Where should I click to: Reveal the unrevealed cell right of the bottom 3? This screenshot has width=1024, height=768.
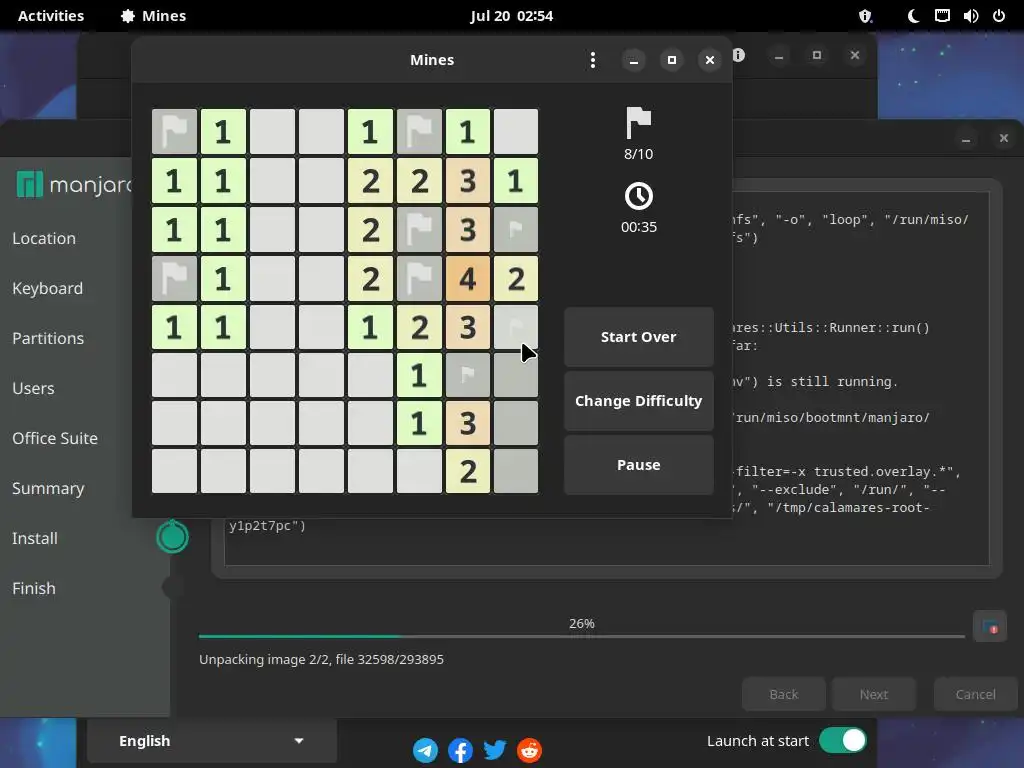(x=516, y=423)
